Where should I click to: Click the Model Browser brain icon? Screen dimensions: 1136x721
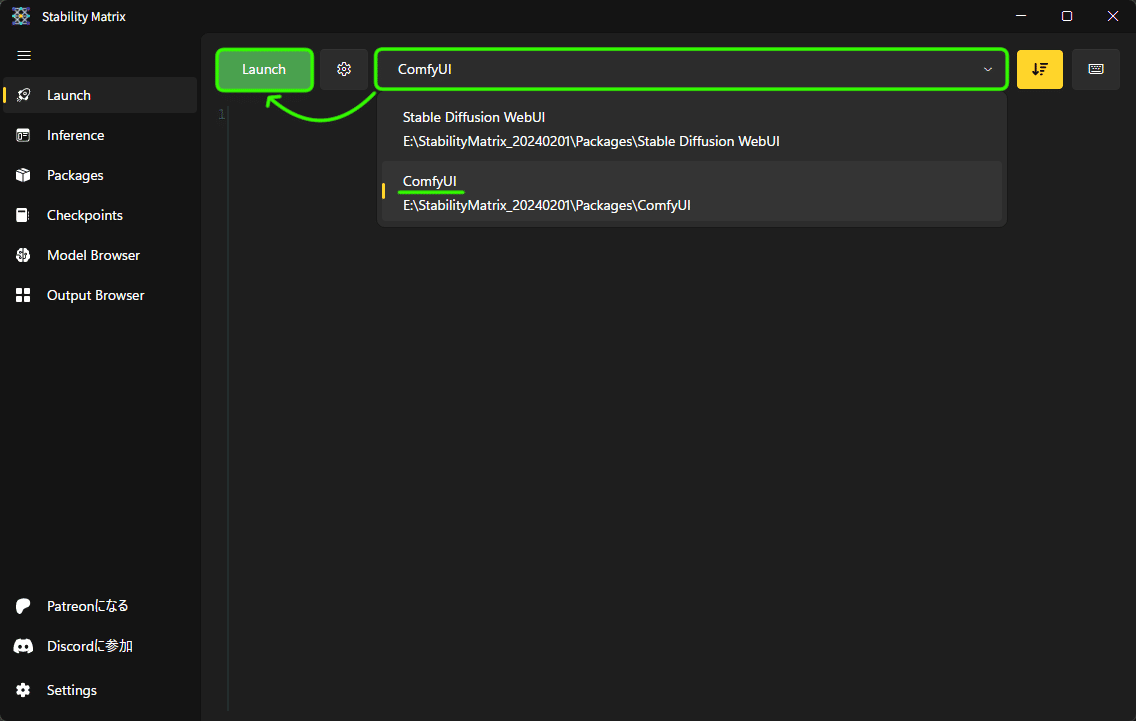[23, 255]
